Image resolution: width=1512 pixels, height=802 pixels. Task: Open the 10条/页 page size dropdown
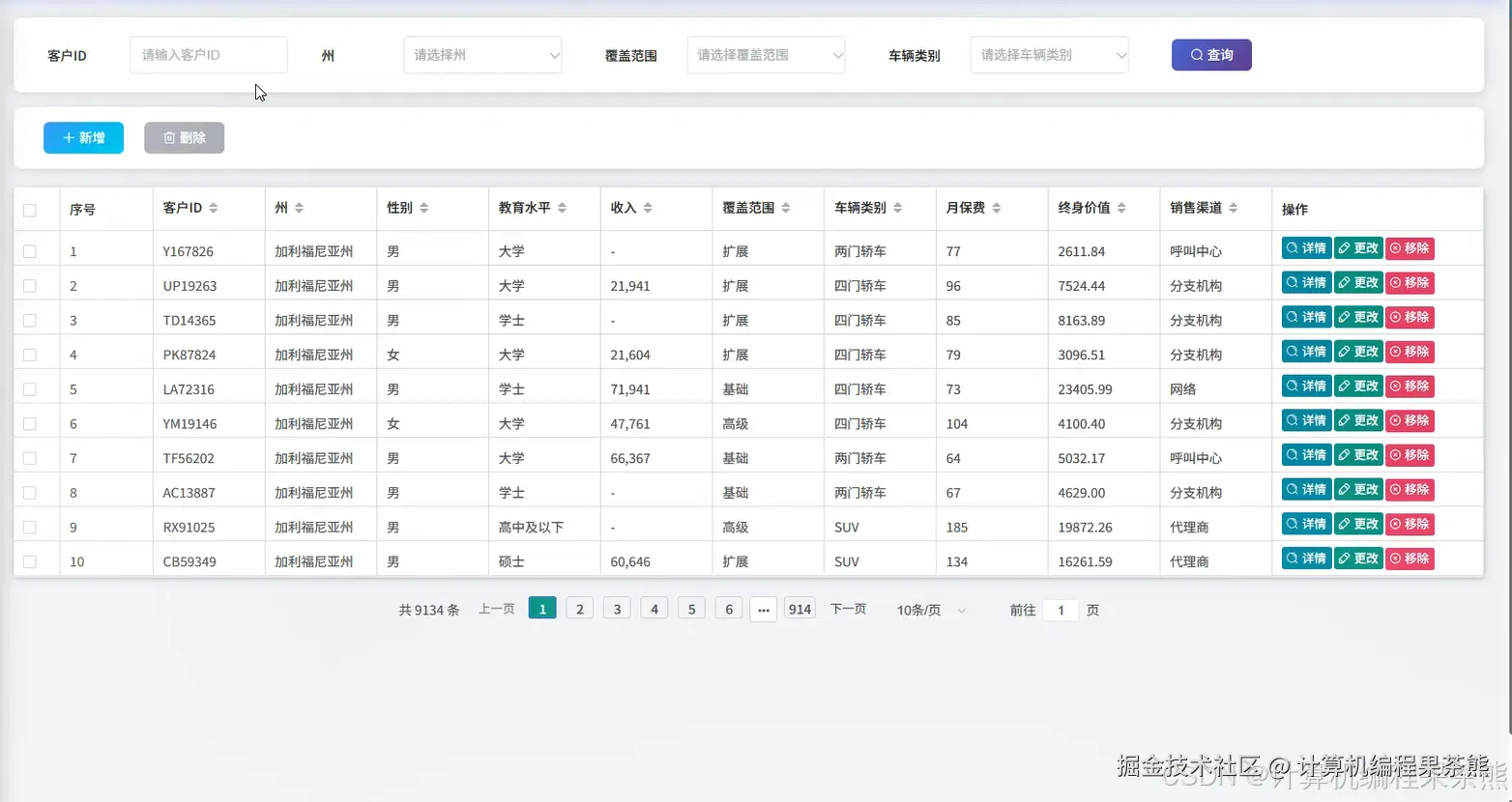pos(930,610)
